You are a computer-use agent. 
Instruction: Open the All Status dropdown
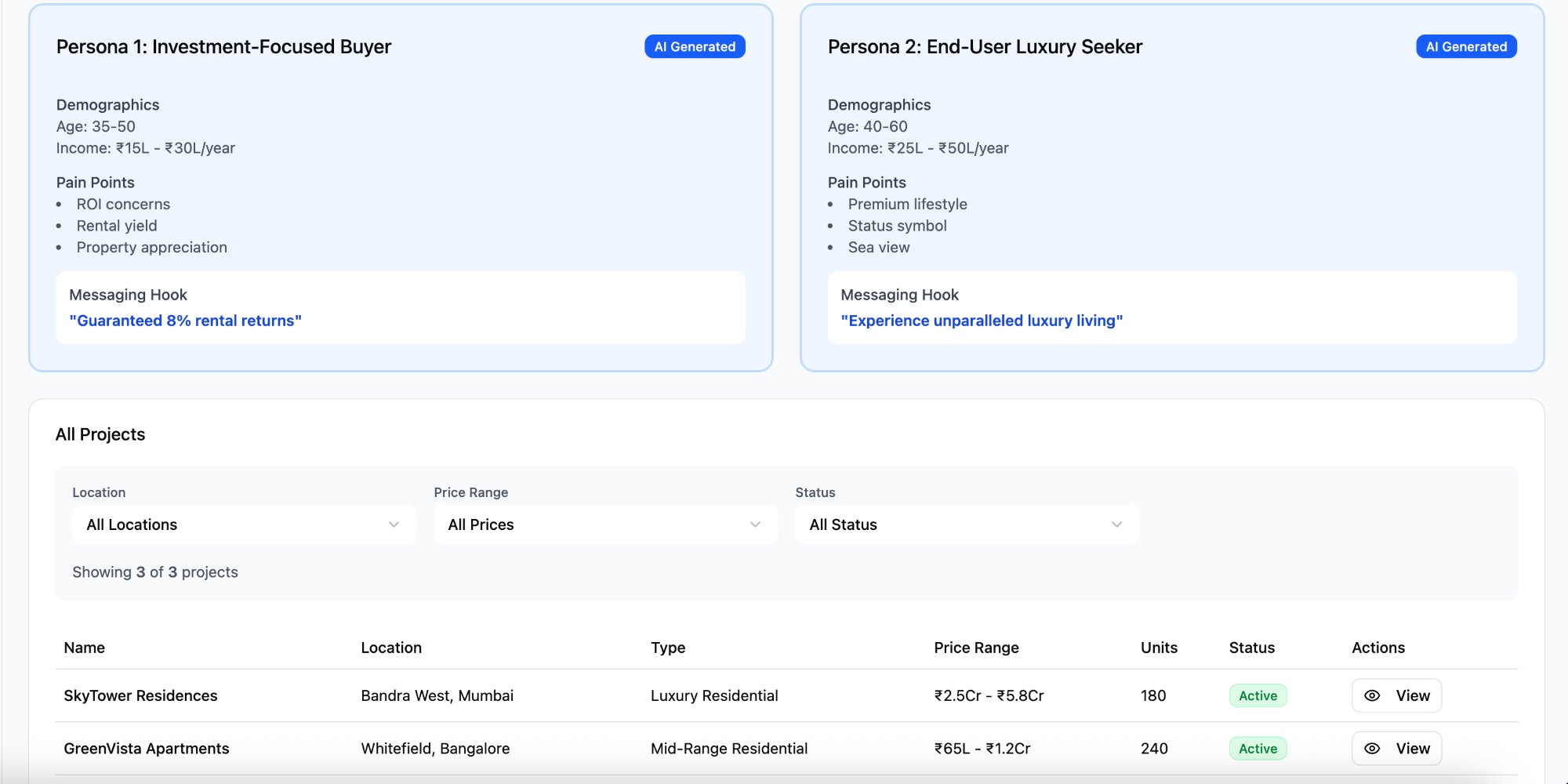pos(967,524)
